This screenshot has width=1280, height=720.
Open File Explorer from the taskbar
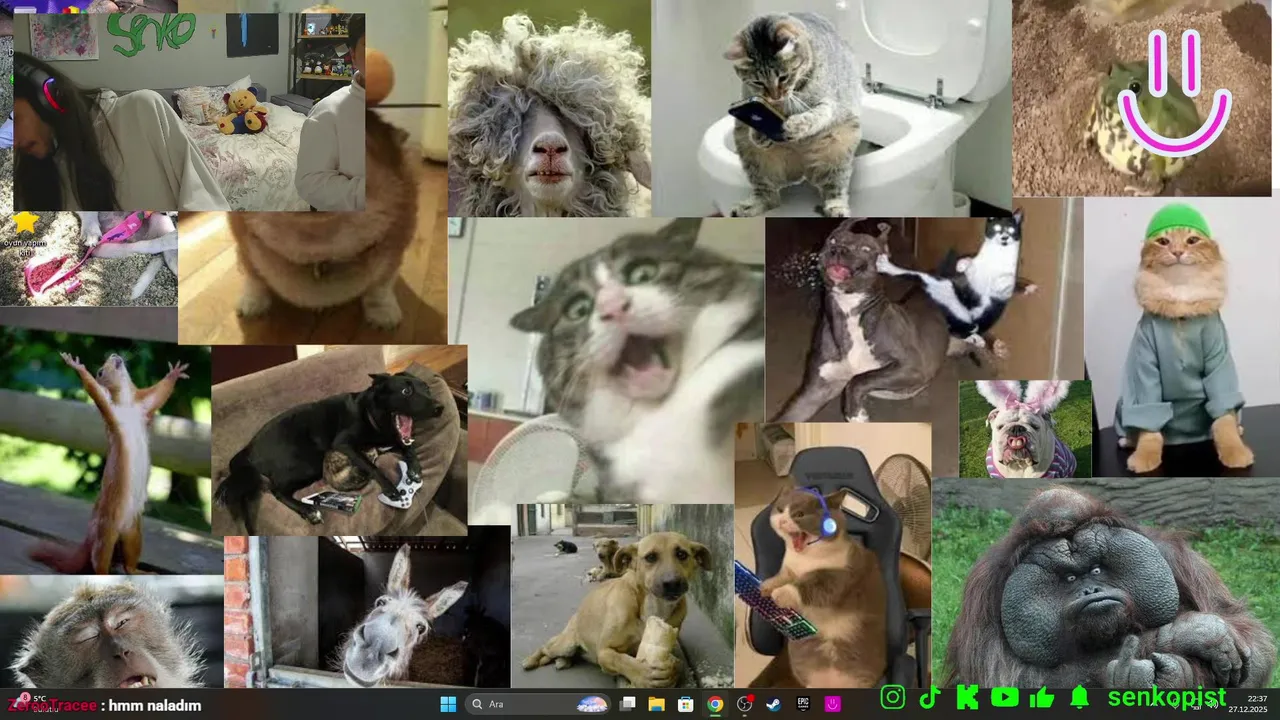[x=656, y=704]
